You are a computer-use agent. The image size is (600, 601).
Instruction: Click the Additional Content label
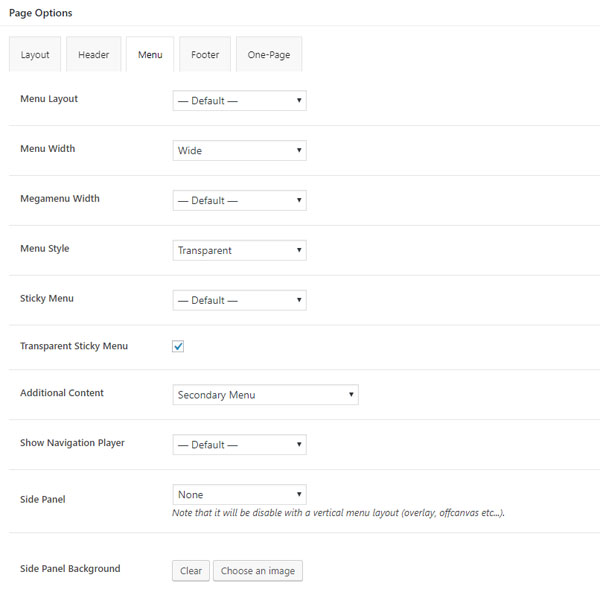[x=62, y=393]
